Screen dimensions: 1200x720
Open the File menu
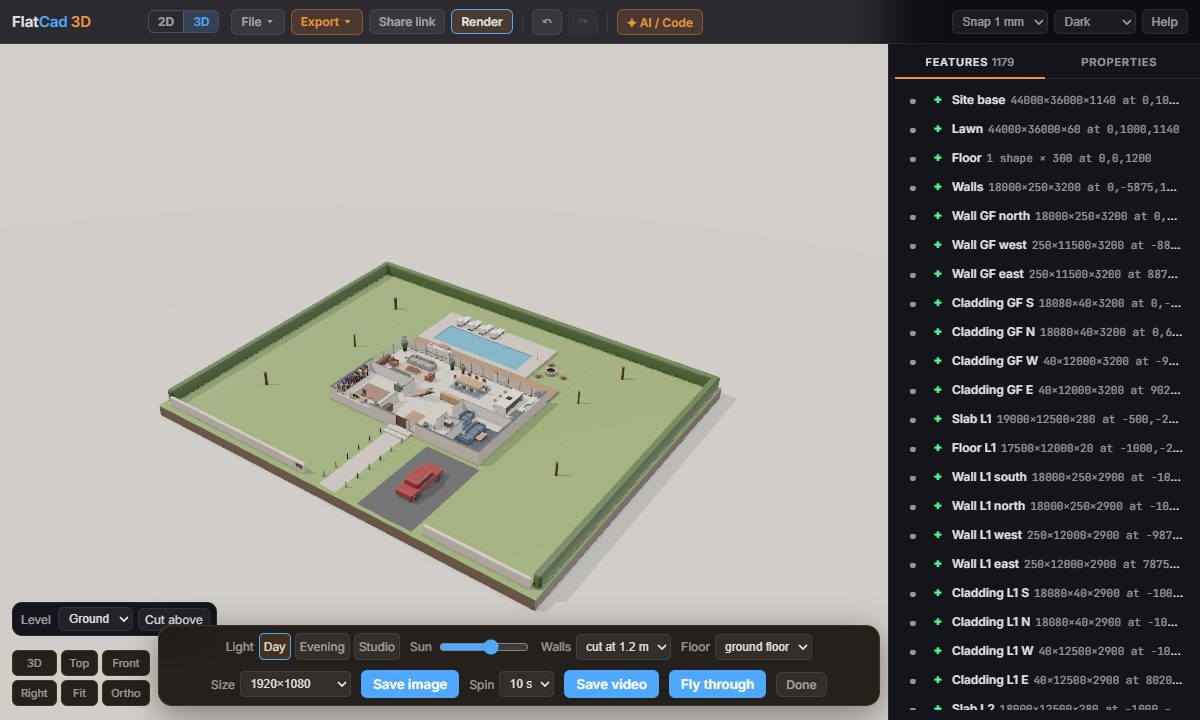[x=258, y=22]
